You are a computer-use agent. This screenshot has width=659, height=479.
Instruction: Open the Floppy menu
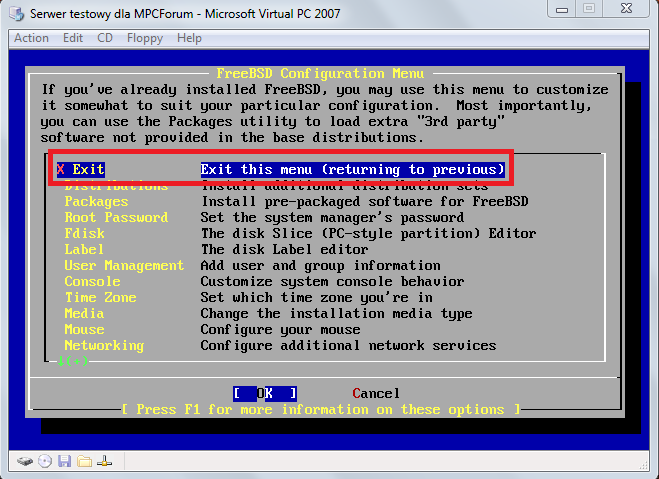pyautogui.click(x=145, y=38)
